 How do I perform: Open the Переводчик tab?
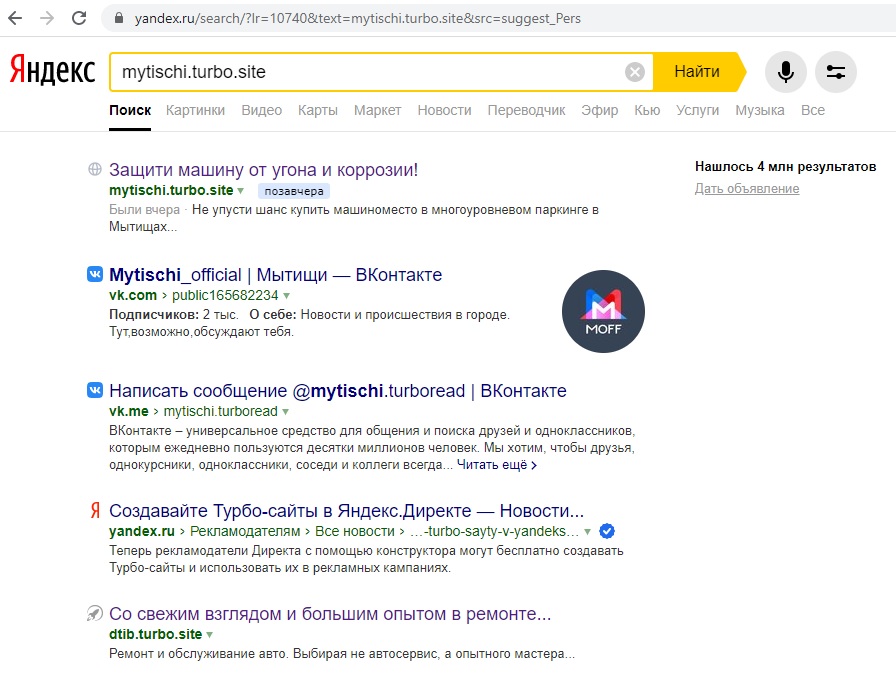click(x=526, y=110)
